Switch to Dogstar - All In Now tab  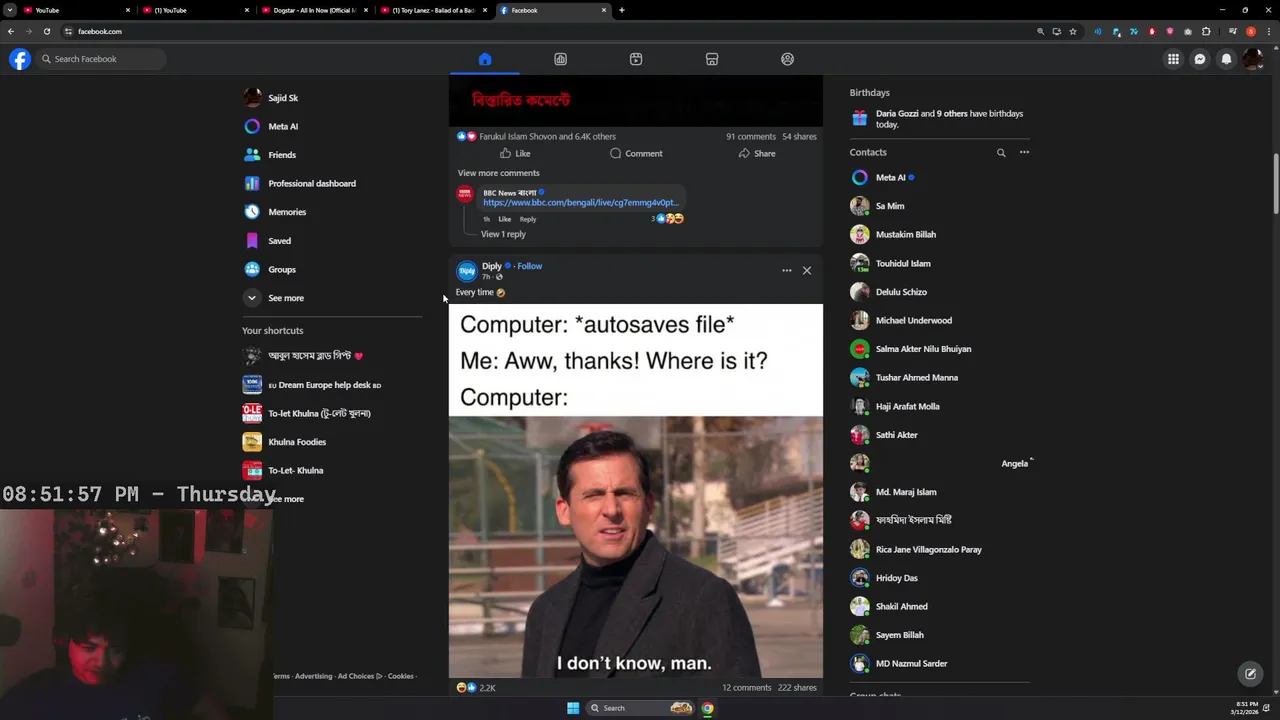315,10
